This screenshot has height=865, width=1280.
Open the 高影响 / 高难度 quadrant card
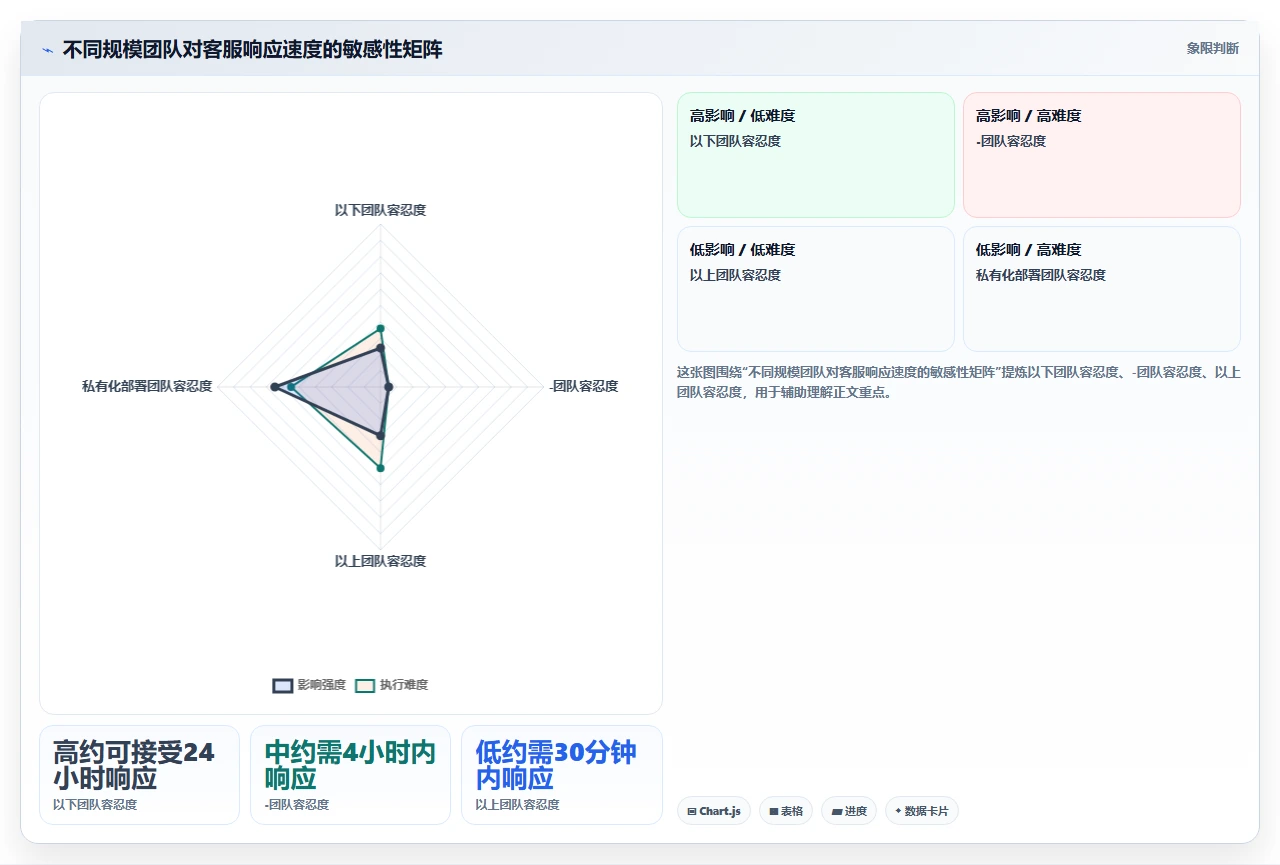pyautogui.click(x=1102, y=155)
